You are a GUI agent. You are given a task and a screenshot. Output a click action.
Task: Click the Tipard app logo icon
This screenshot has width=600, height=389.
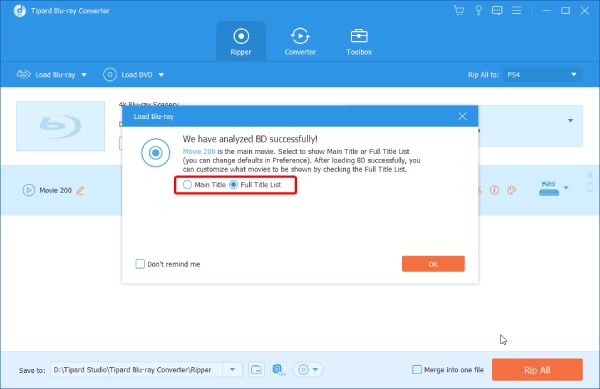[20, 11]
